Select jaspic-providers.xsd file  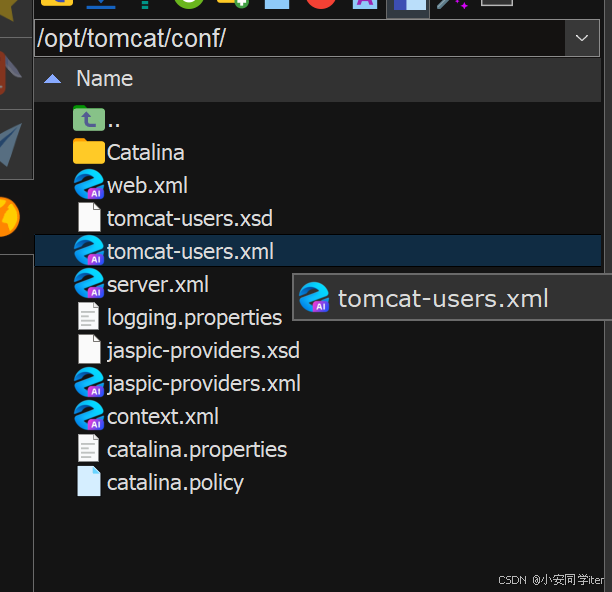[203, 351]
